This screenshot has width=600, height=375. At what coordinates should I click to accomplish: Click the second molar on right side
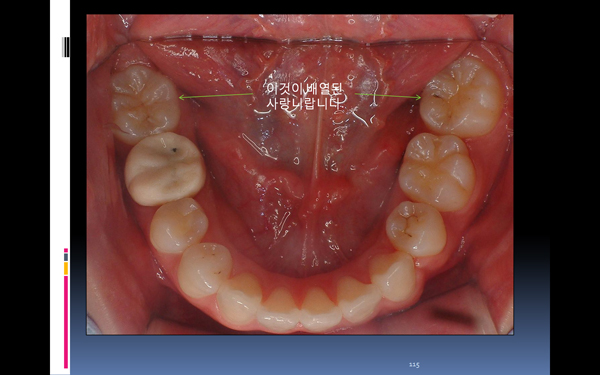[437, 171]
